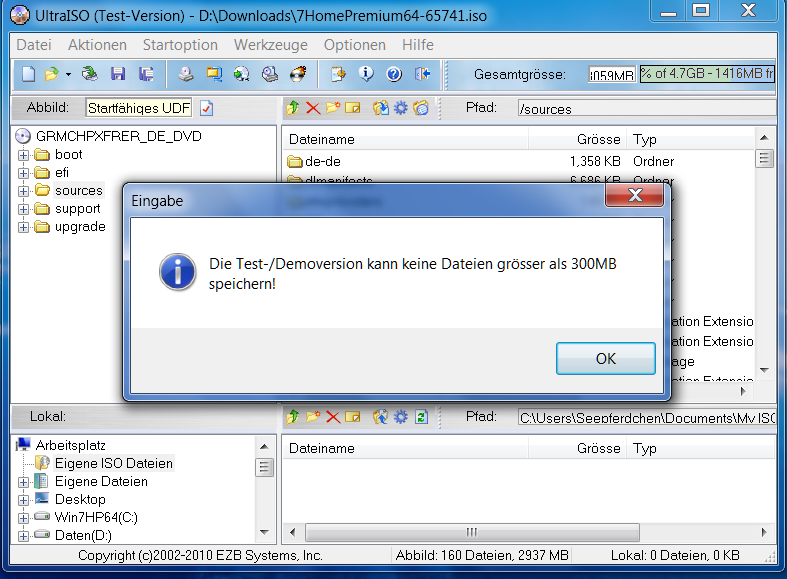The height and width of the screenshot is (579, 787).
Task: Open the Werkzeuge menu
Action: (x=271, y=45)
